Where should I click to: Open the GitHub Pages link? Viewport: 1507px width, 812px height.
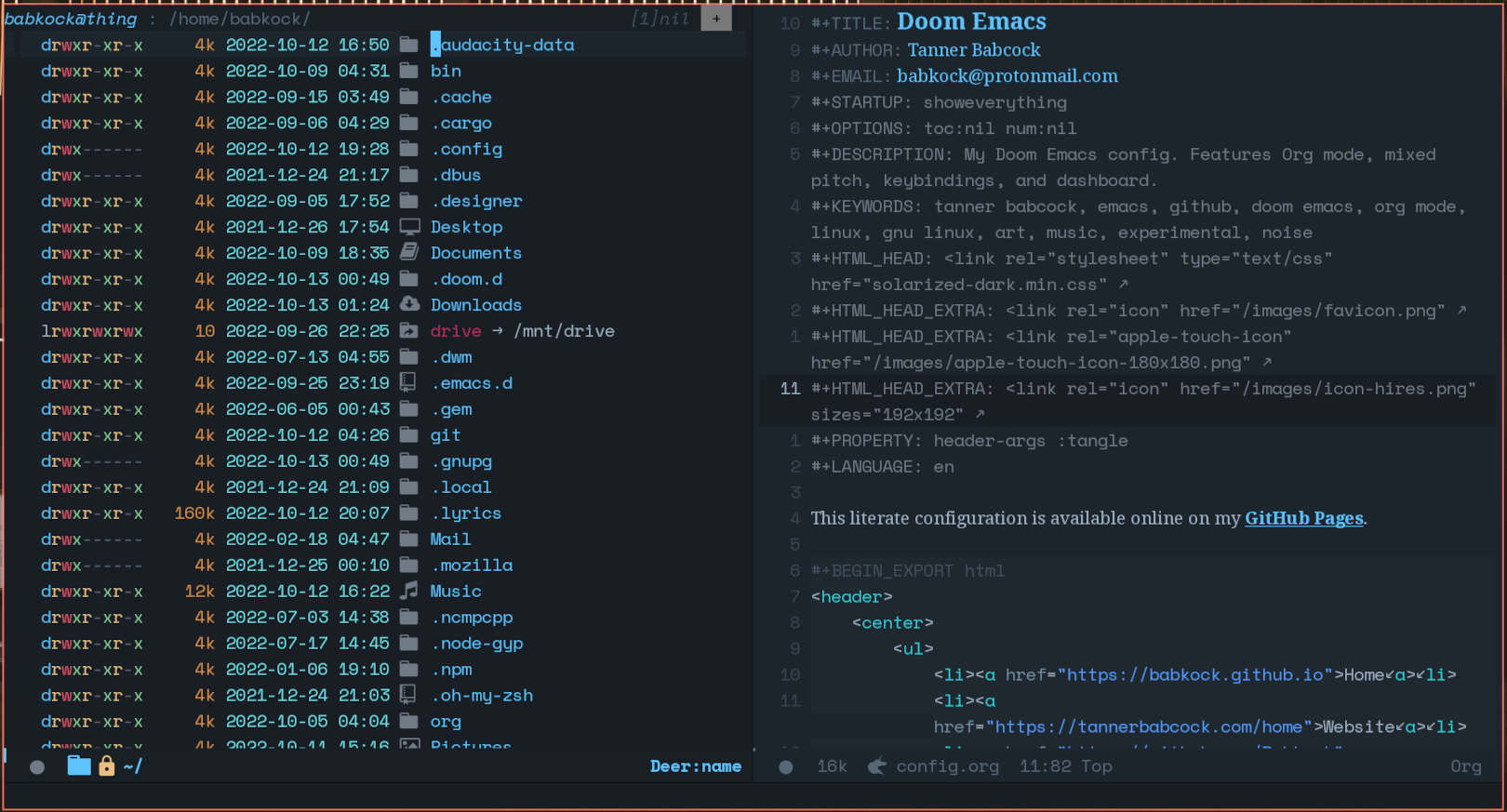coord(1304,518)
